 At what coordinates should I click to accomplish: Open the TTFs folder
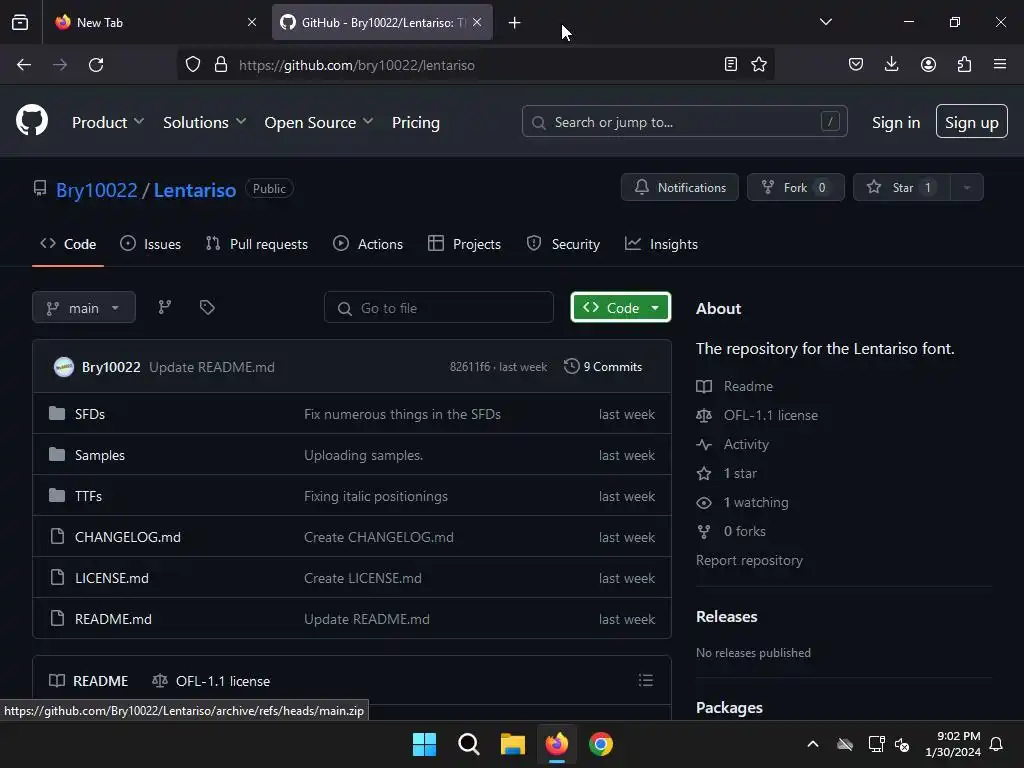click(x=88, y=496)
